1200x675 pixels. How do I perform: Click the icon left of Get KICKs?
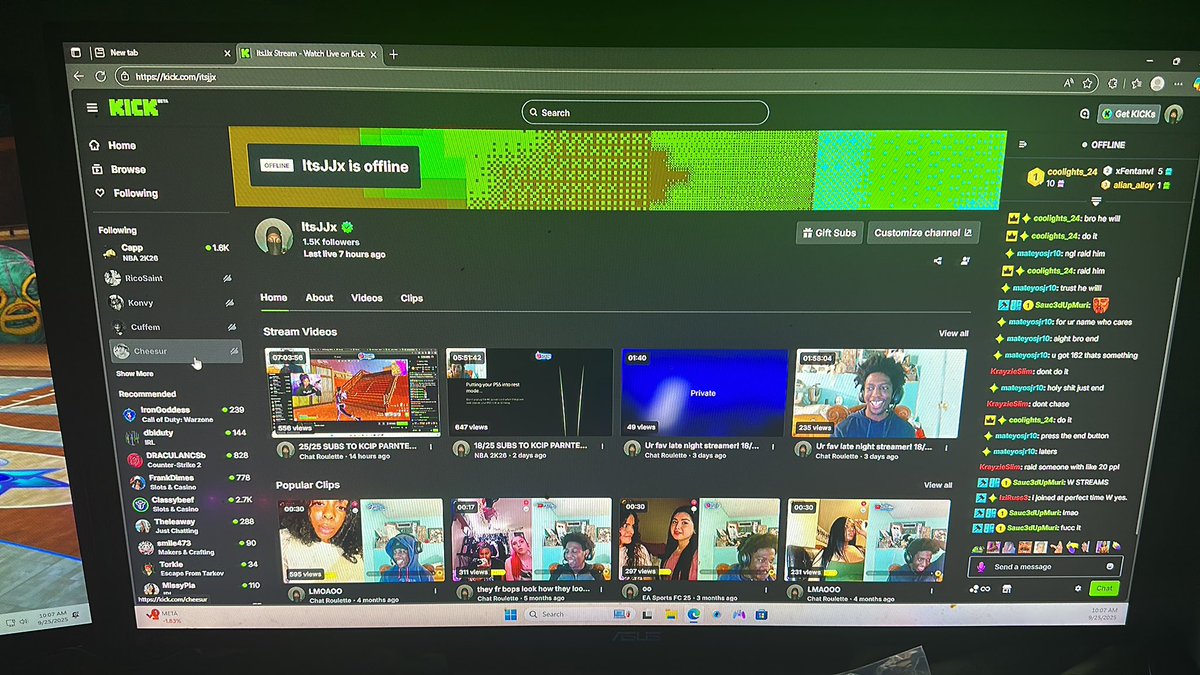point(1085,114)
